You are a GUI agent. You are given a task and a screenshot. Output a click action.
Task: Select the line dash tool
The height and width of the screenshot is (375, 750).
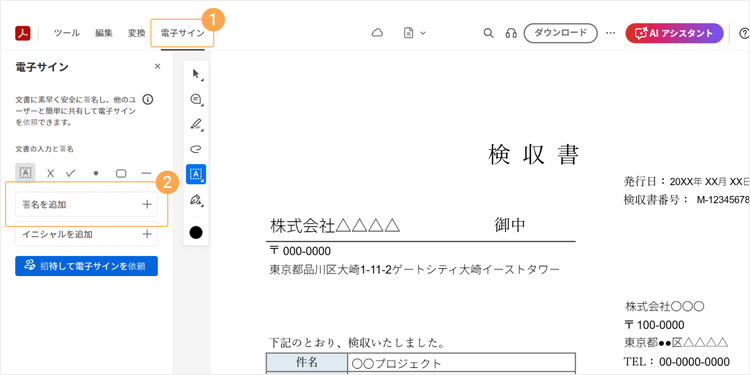[x=146, y=174]
